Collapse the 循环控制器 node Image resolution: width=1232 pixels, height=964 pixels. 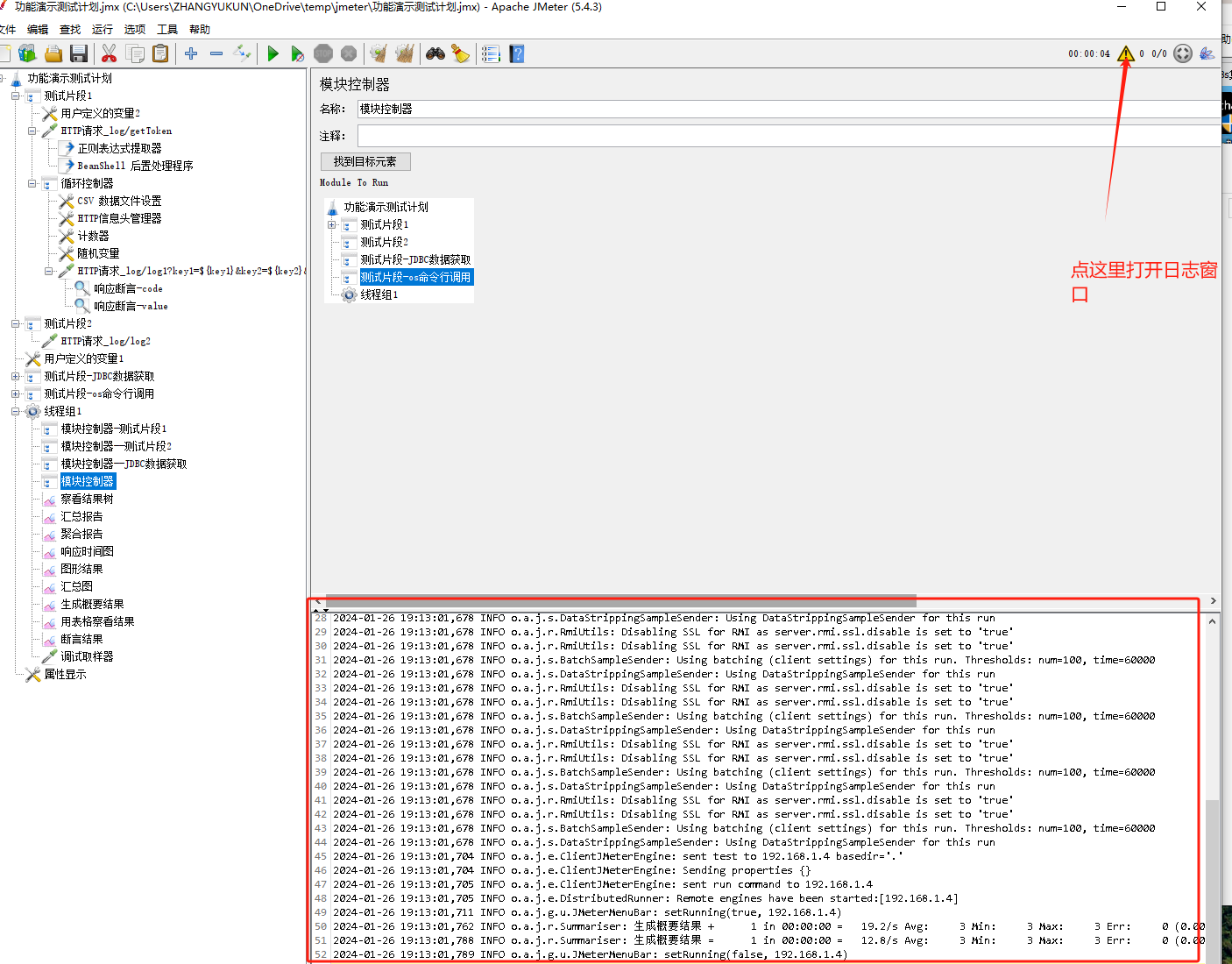tap(32, 183)
